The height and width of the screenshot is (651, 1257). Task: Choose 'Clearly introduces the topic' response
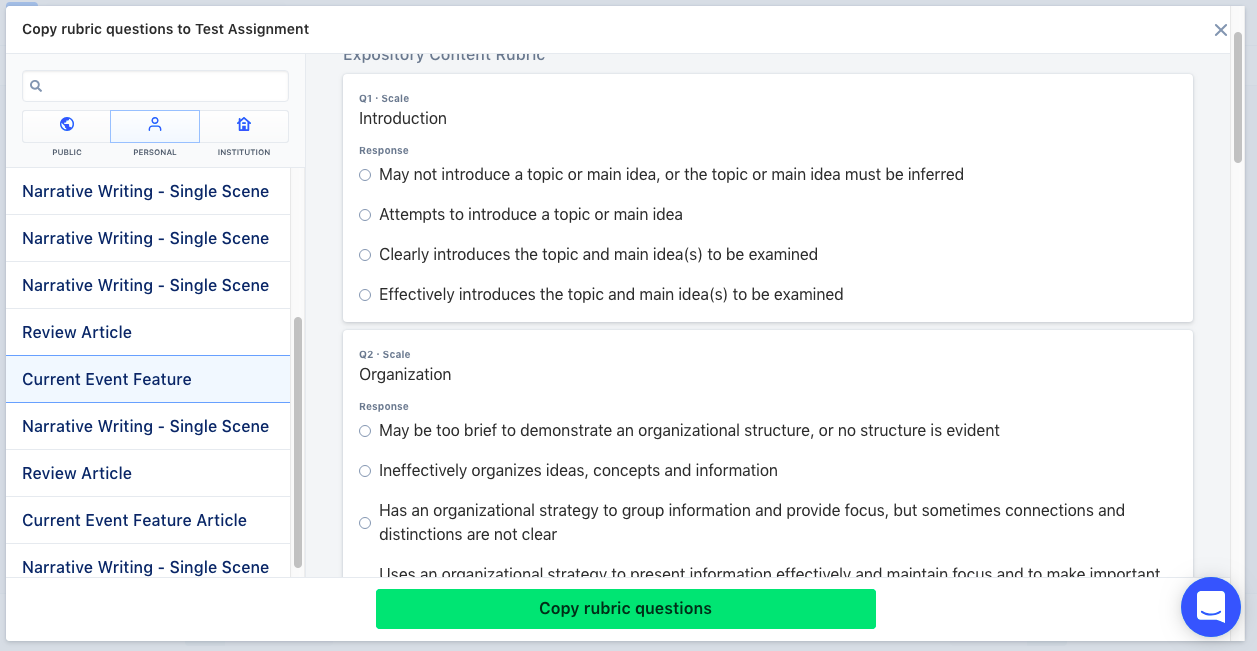pos(365,255)
